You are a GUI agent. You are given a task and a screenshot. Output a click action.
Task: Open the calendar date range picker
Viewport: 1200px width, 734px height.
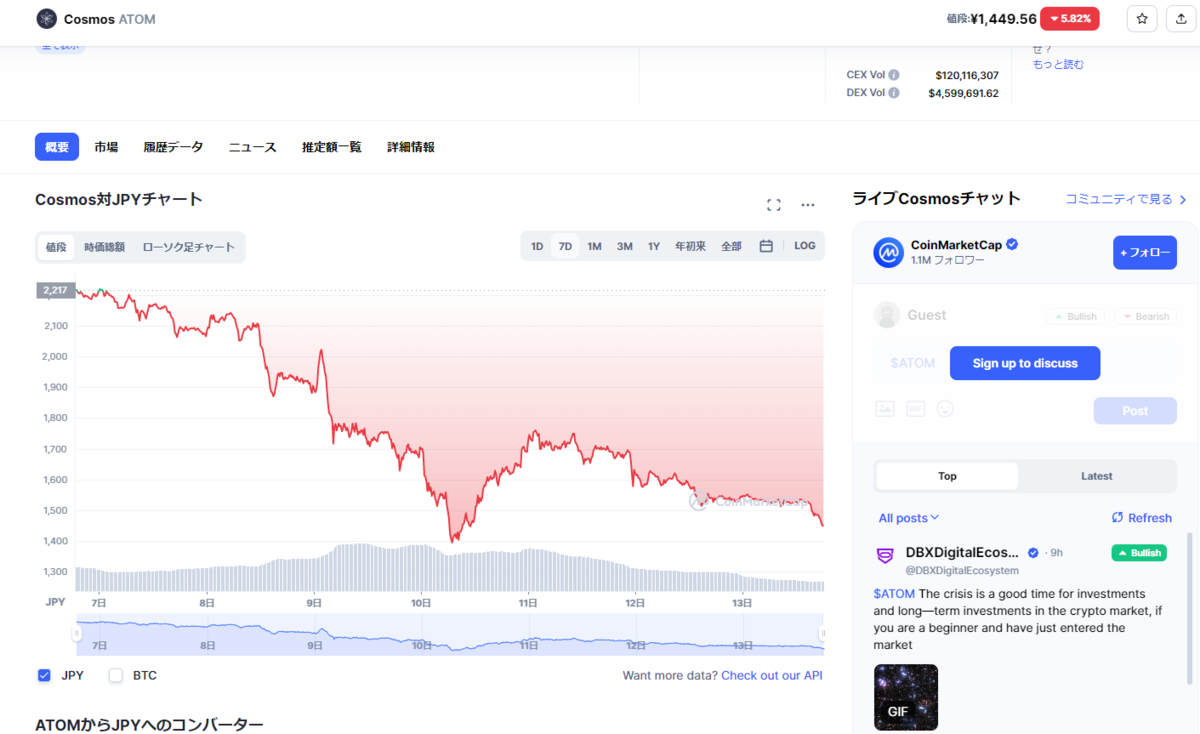click(x=766, y=246)
